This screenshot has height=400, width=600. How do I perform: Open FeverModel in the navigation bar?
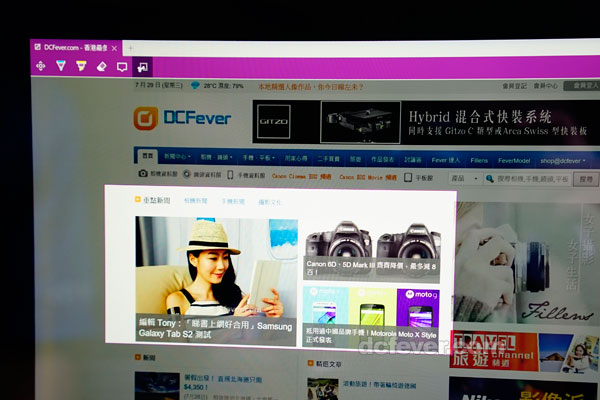(514, 161)
